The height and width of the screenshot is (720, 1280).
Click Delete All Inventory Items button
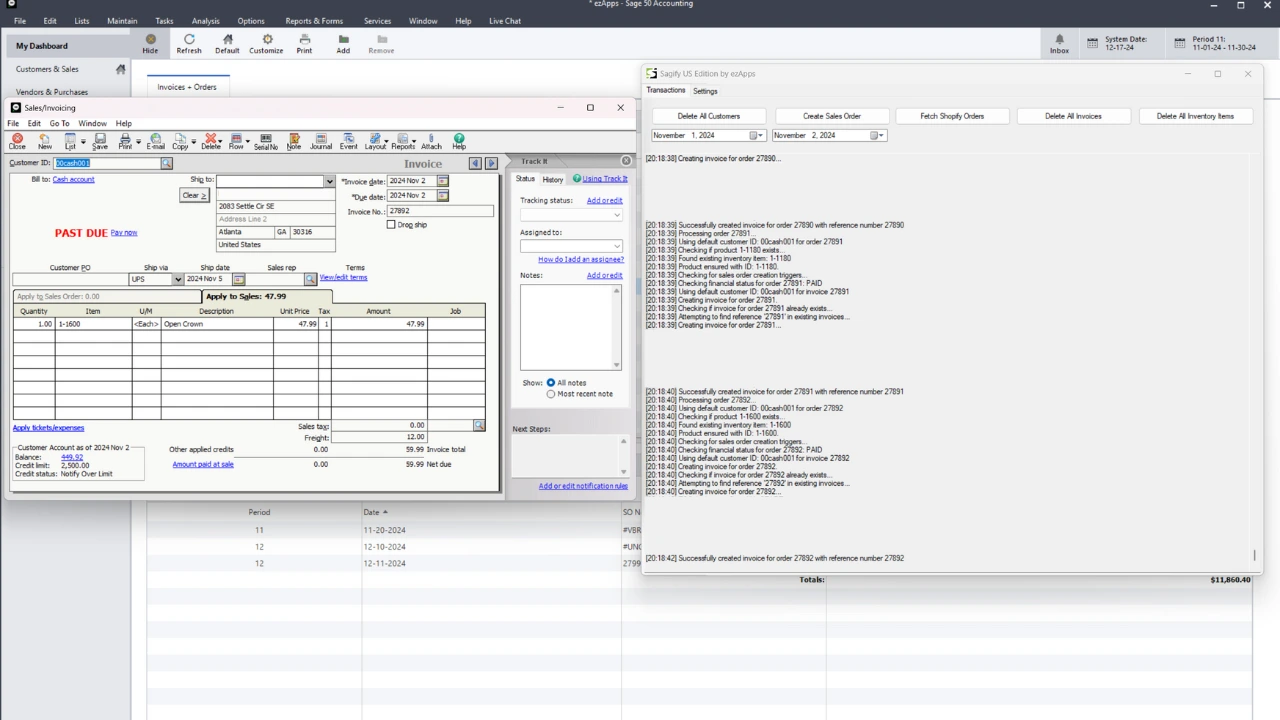(x=1195, y=116)
